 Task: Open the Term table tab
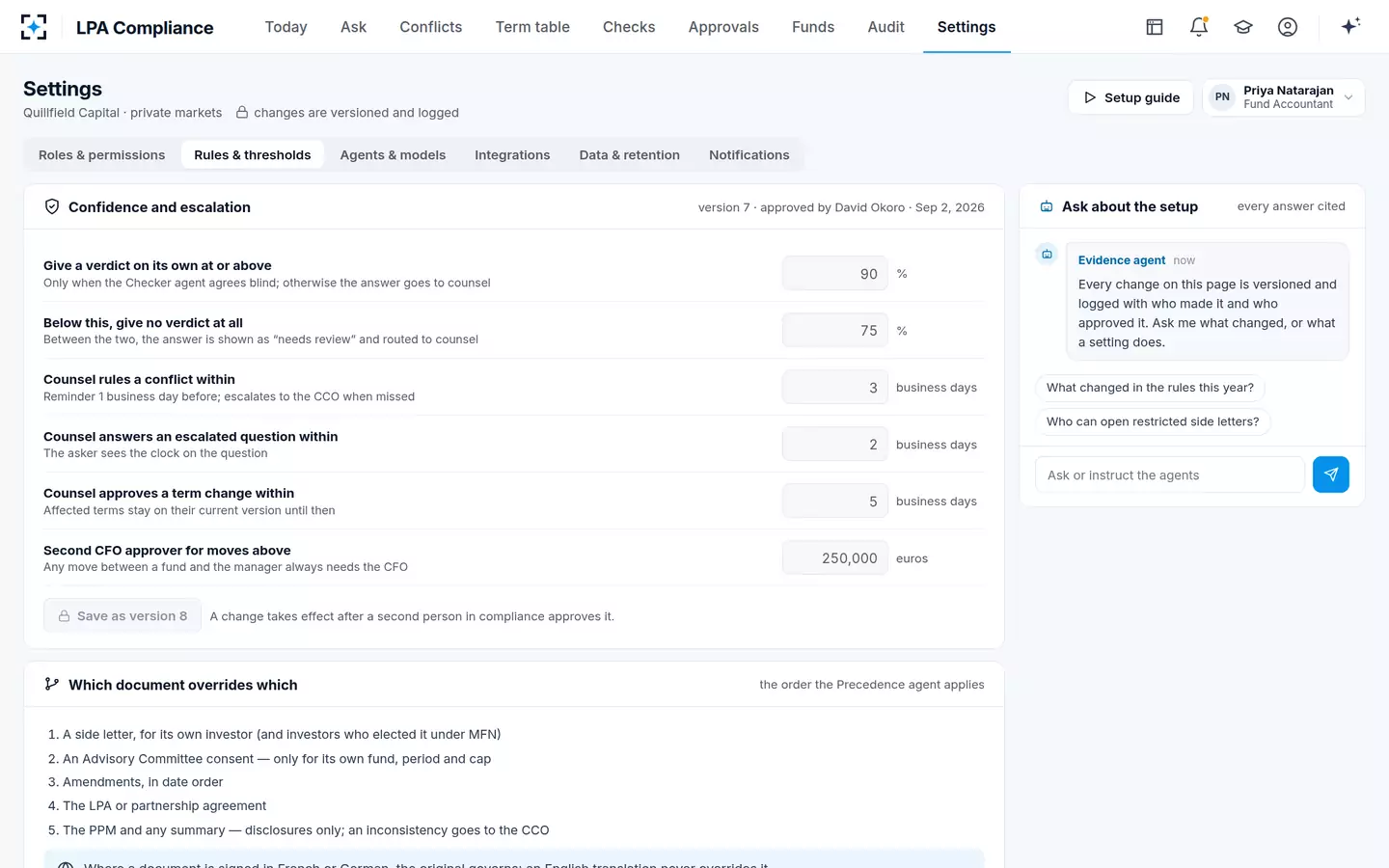tap(532, 27)
